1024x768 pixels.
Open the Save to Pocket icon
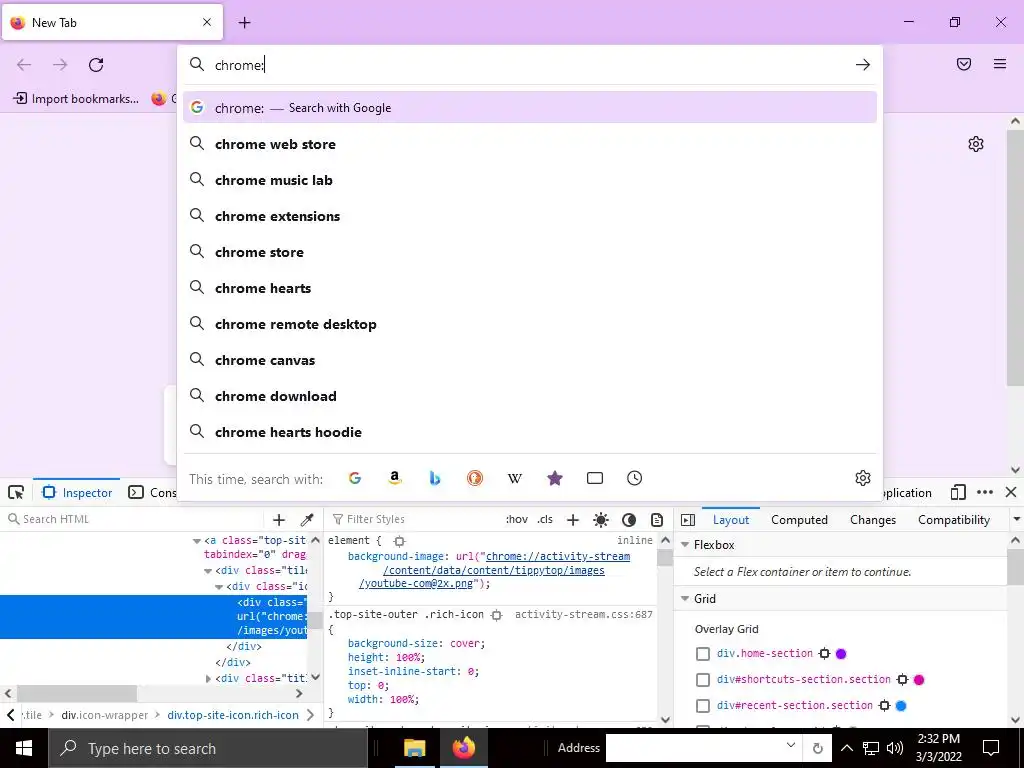click(964, 64)
